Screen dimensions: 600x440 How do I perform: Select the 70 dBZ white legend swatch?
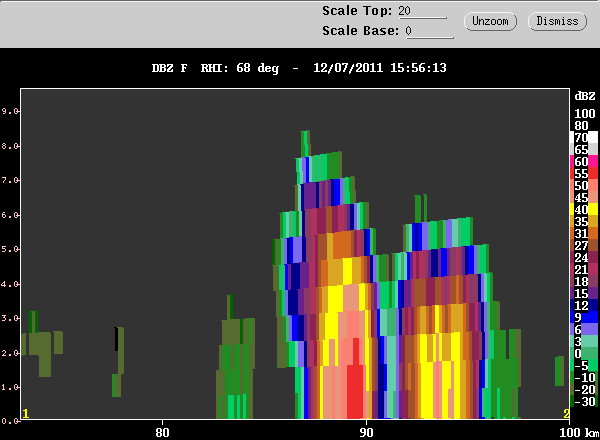click(584, 137)
